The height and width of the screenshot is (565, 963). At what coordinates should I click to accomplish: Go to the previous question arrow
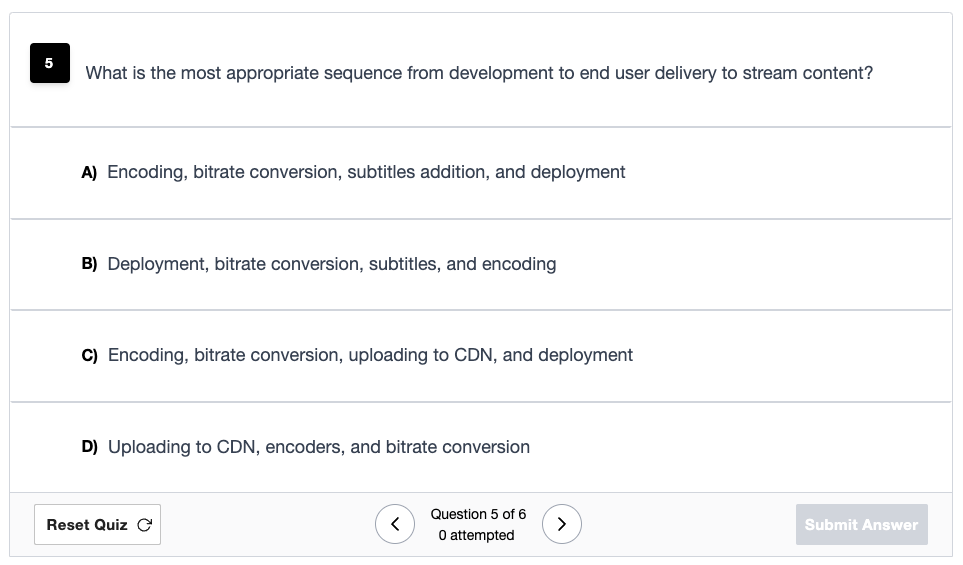coord(395,524)
